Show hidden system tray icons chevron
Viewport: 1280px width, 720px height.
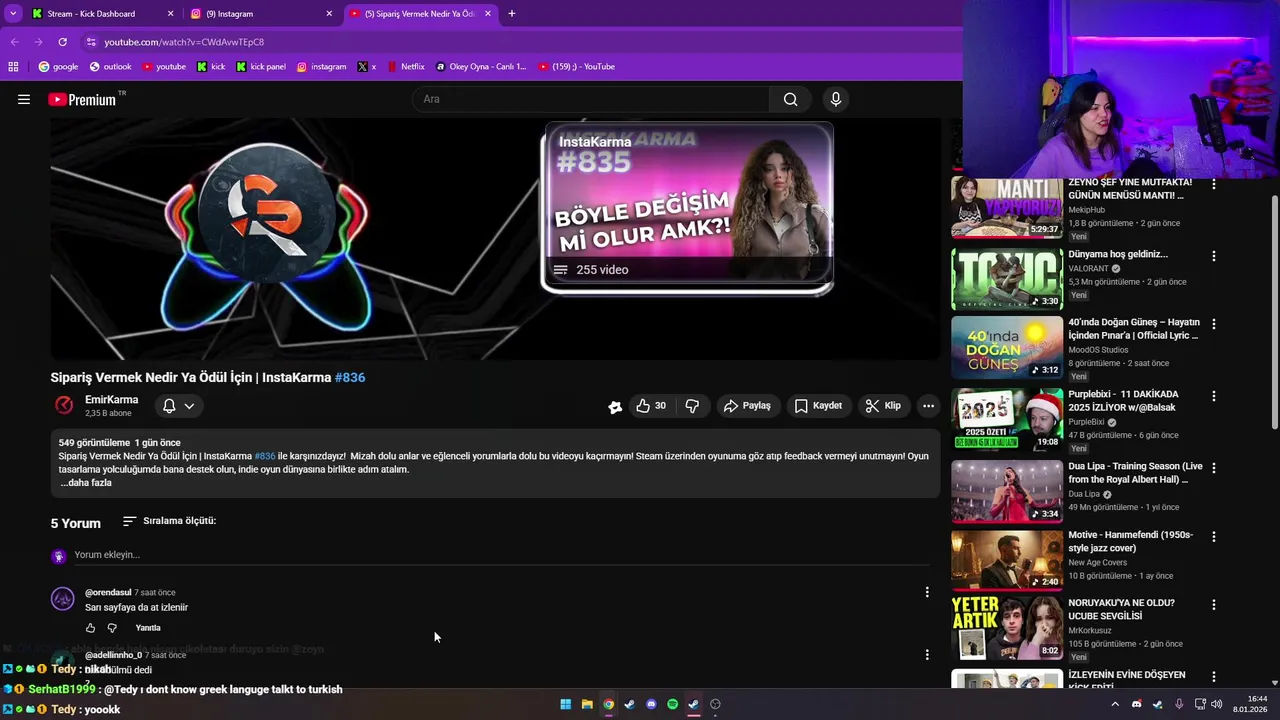pyautogui.click(x=1115, y=704)
